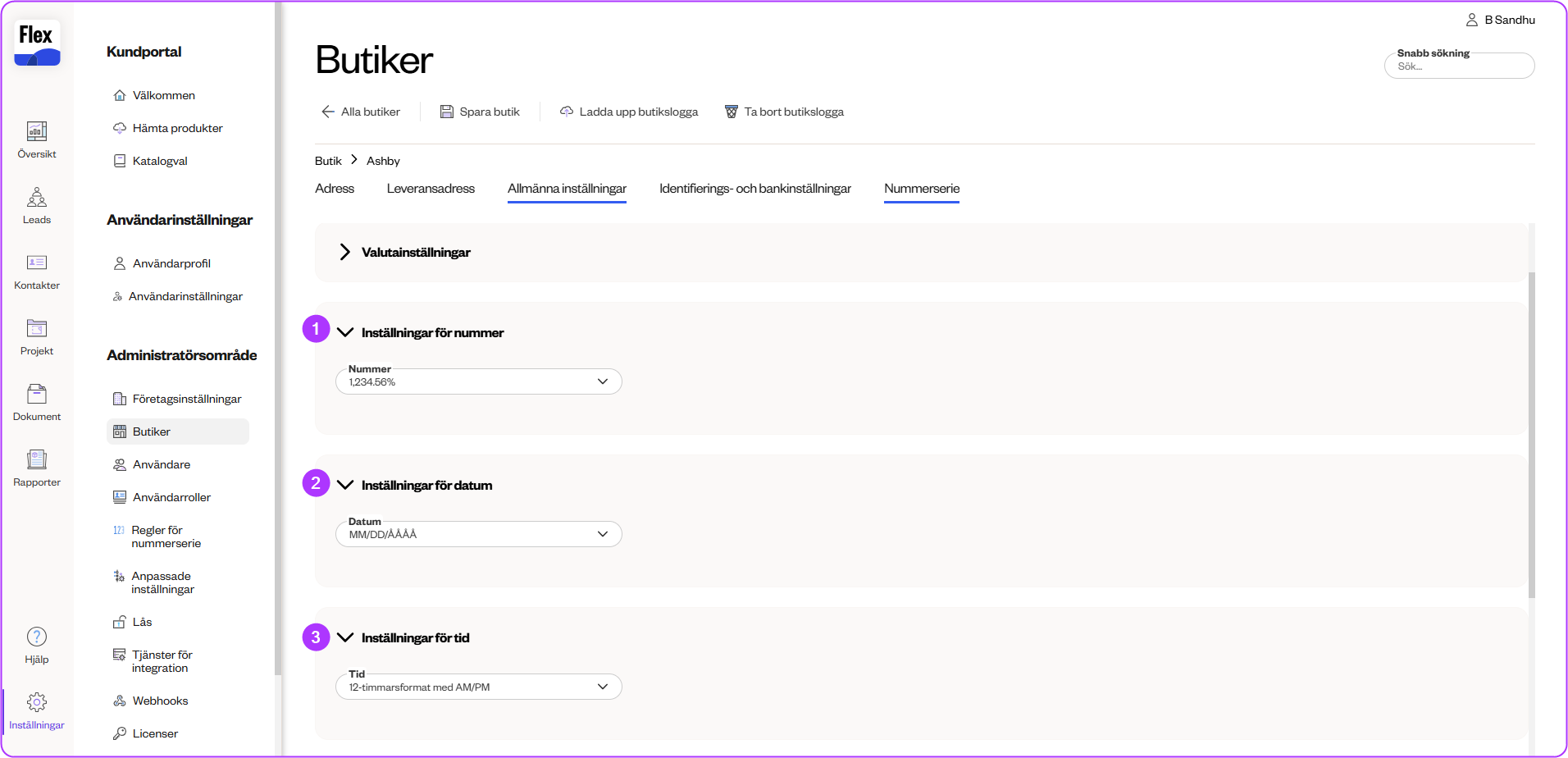Open the Kontakter section icon
Viewport: 1568px width, 758px height.
coord(37,263)
